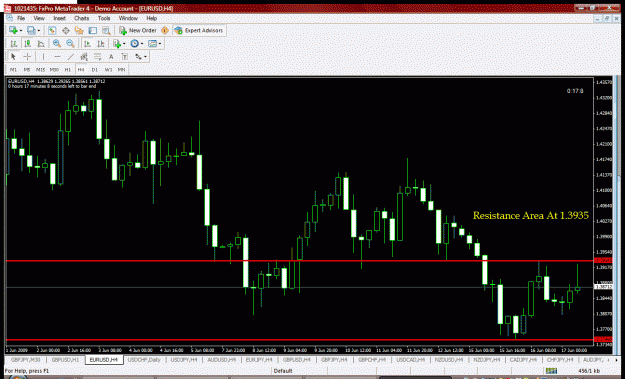This screenshot has height=379, width=625.
Task: Select the 'Resistance Area At 1.3935' text label
Action: (531, 216)
